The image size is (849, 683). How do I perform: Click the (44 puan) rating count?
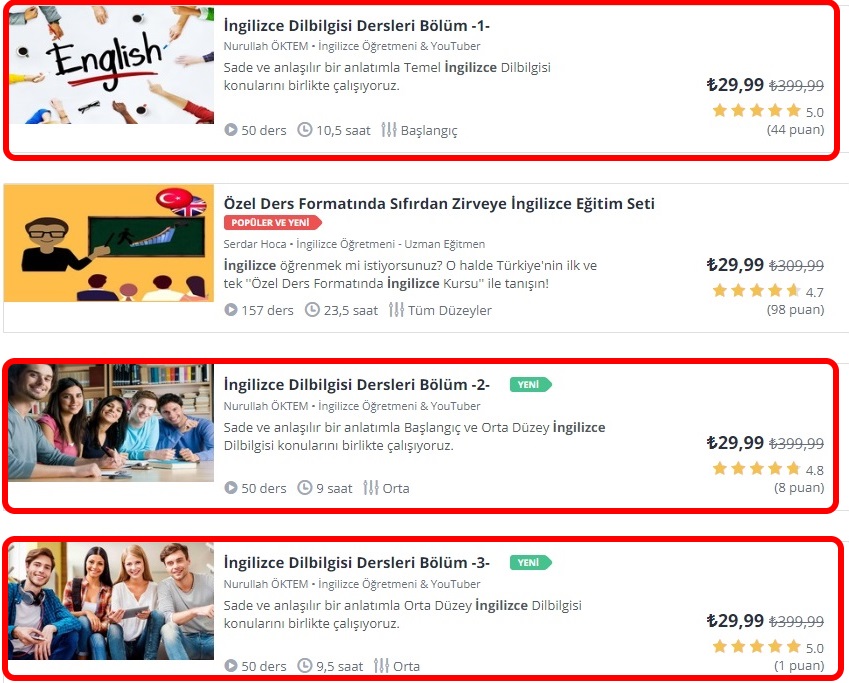(x=795, y=129)
